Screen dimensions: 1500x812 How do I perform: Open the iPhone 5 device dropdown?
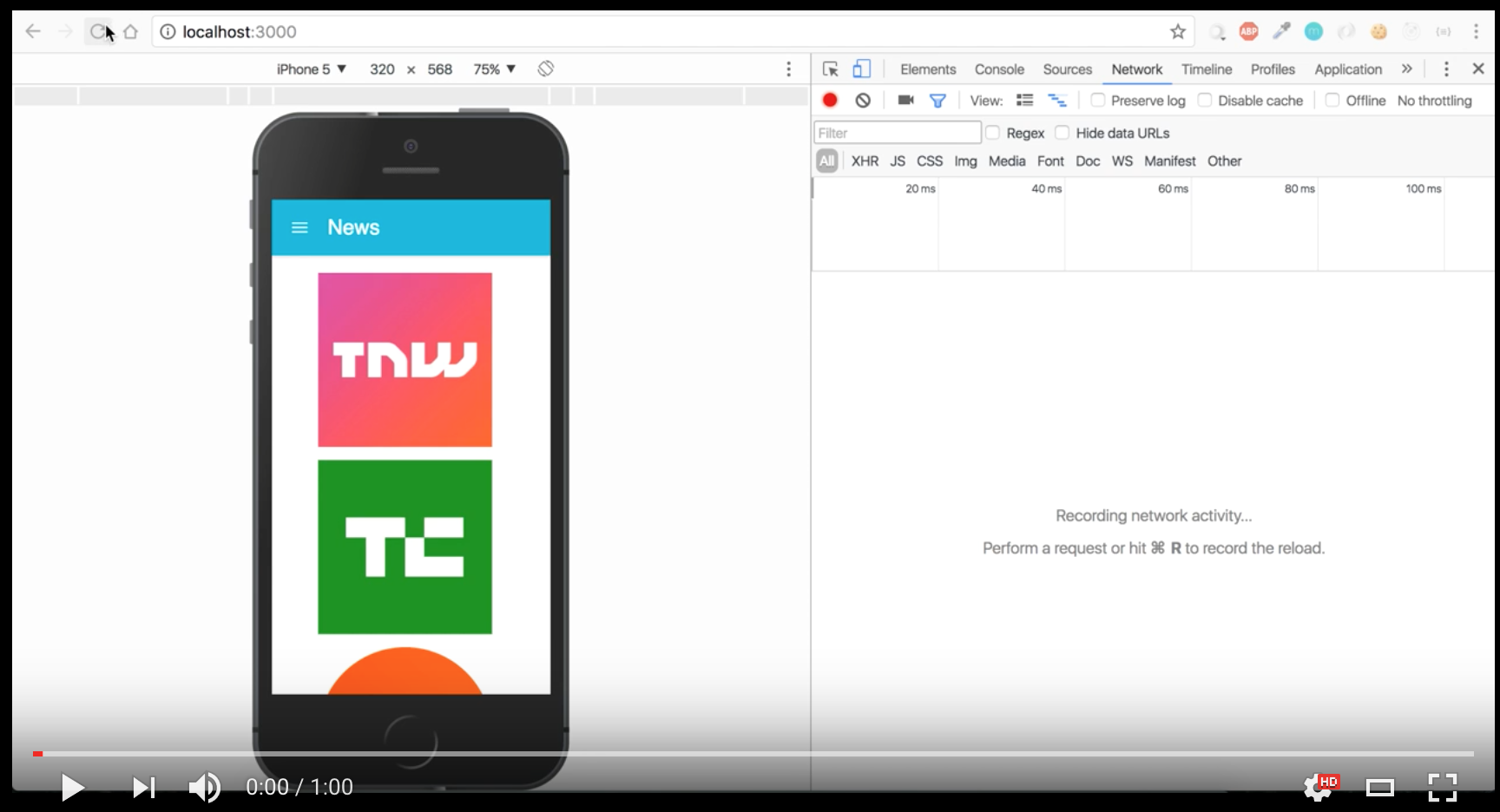click(x=311, y=69)
